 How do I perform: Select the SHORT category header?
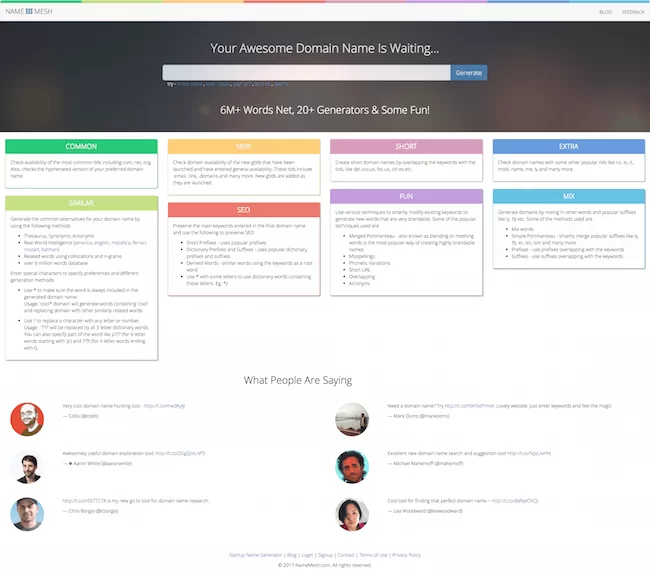pyautogui.click(x=406, y=146)
